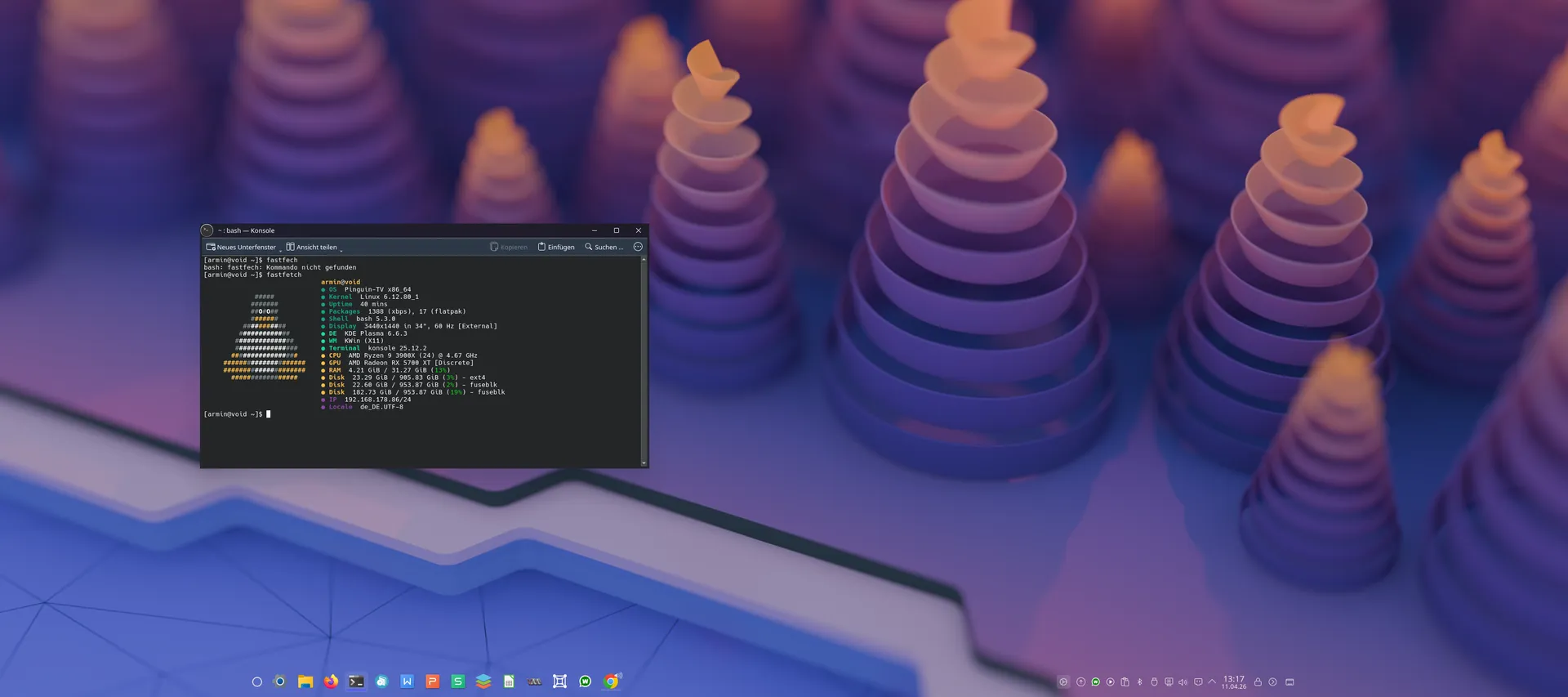Open the Konsole window menu icon in title bar
This screenshot has height=697, width=1568.
click(x=207, y=230)
